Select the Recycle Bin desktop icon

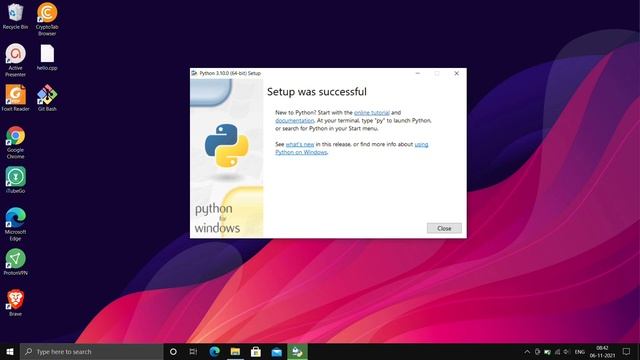[16, 16]
